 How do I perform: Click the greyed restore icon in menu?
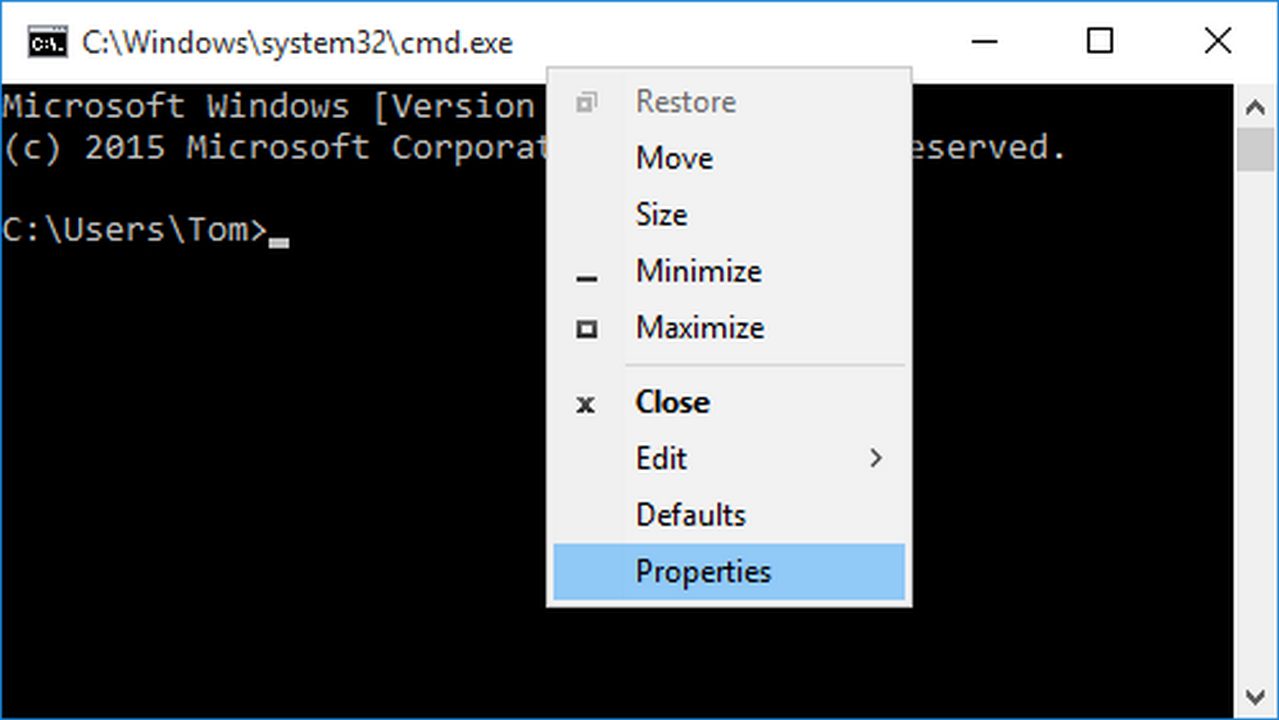[x=587, y=102]
